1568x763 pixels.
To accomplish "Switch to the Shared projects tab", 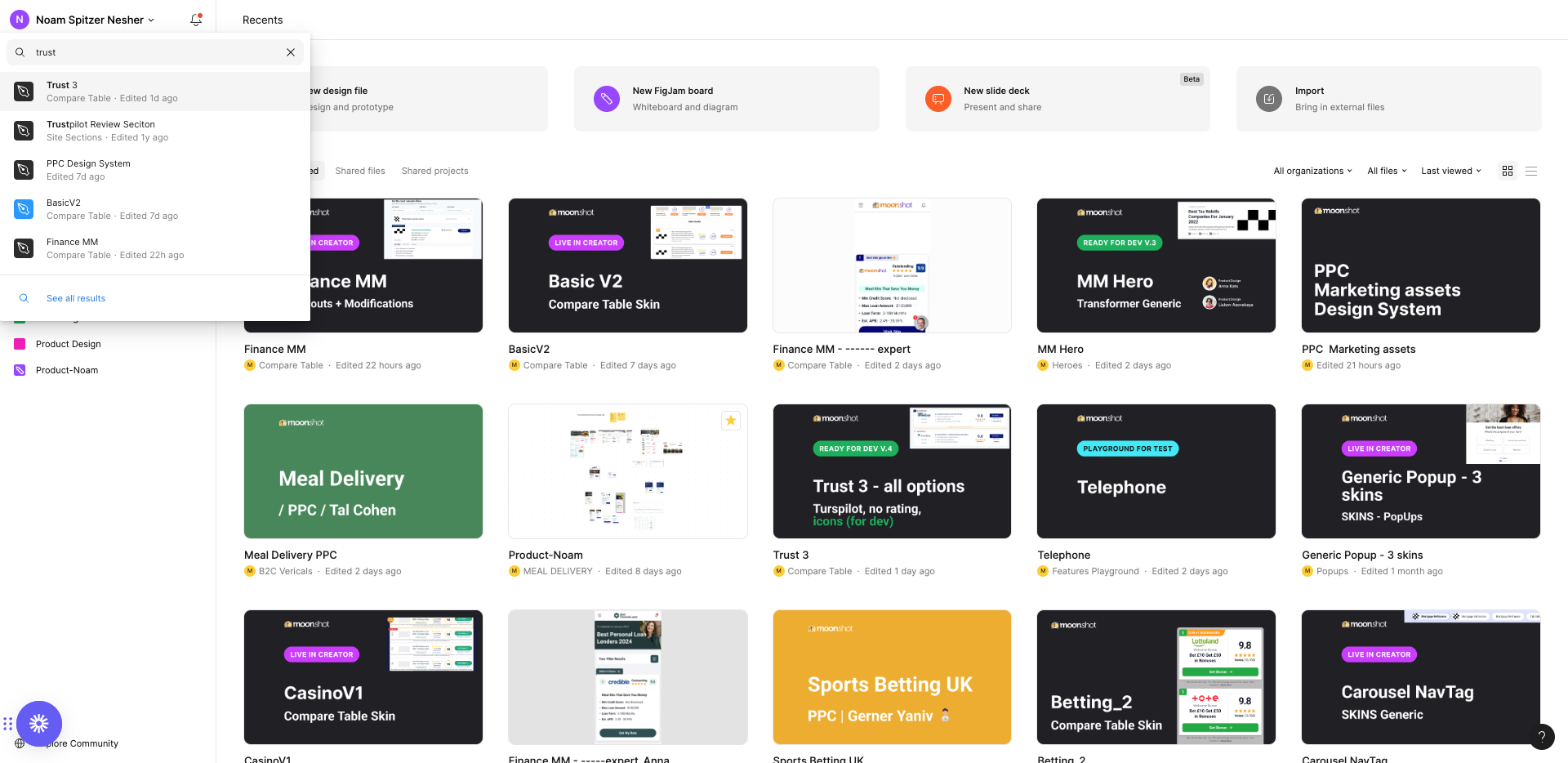I will (434, 171).
